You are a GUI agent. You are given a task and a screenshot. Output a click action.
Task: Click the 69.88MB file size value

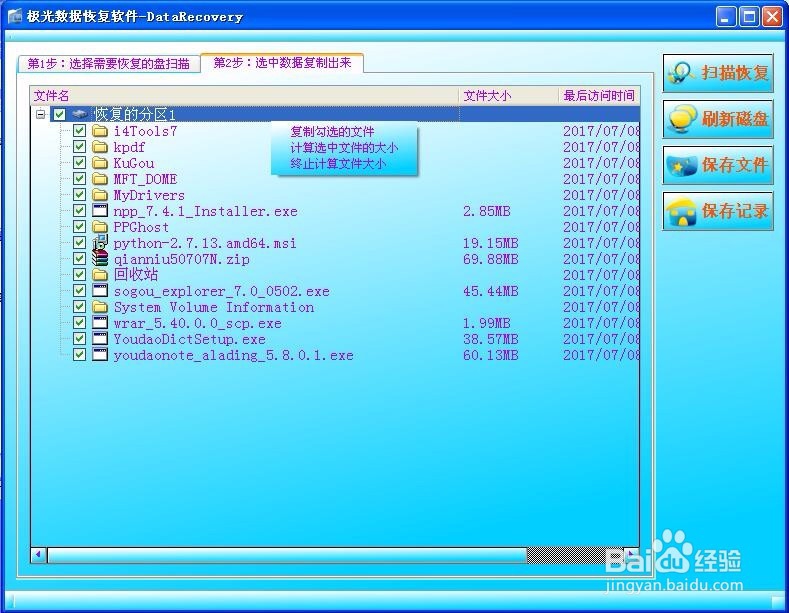490,259
